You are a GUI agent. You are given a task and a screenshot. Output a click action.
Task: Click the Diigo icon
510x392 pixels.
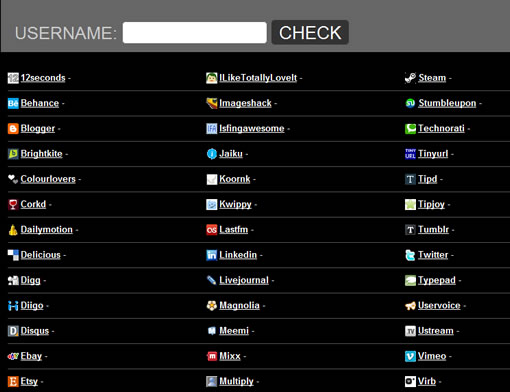tap(13, 306)
